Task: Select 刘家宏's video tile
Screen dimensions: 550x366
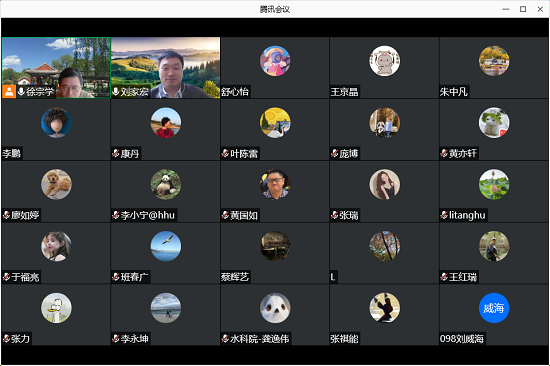Action: (x=166, y=68)
